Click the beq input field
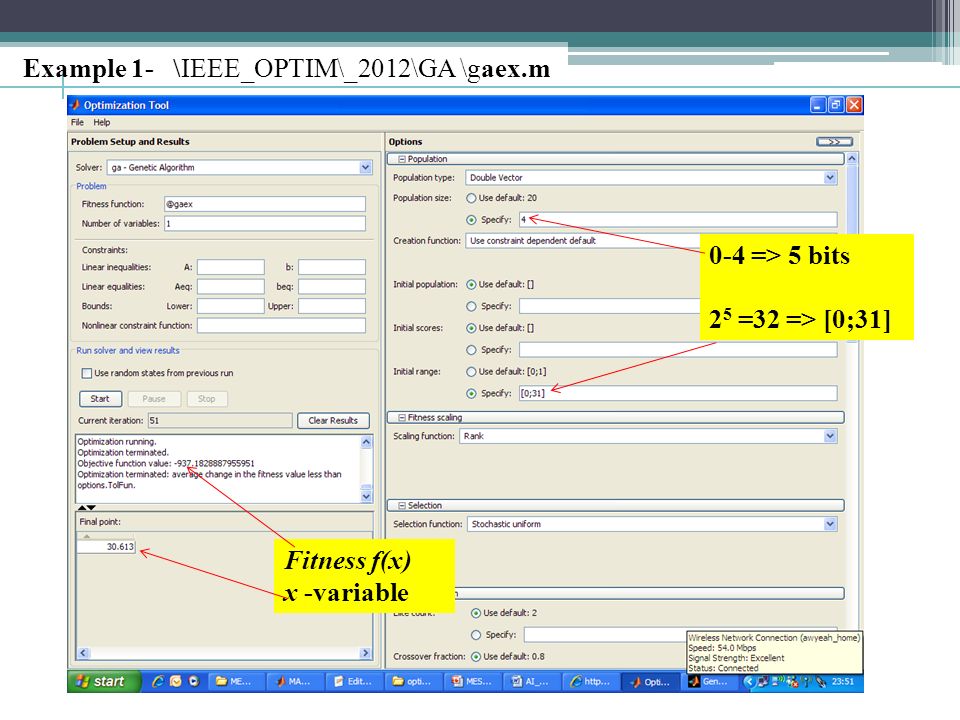This screenshot has width=960, height=720. pyautogui.click(x=332, y=287)
